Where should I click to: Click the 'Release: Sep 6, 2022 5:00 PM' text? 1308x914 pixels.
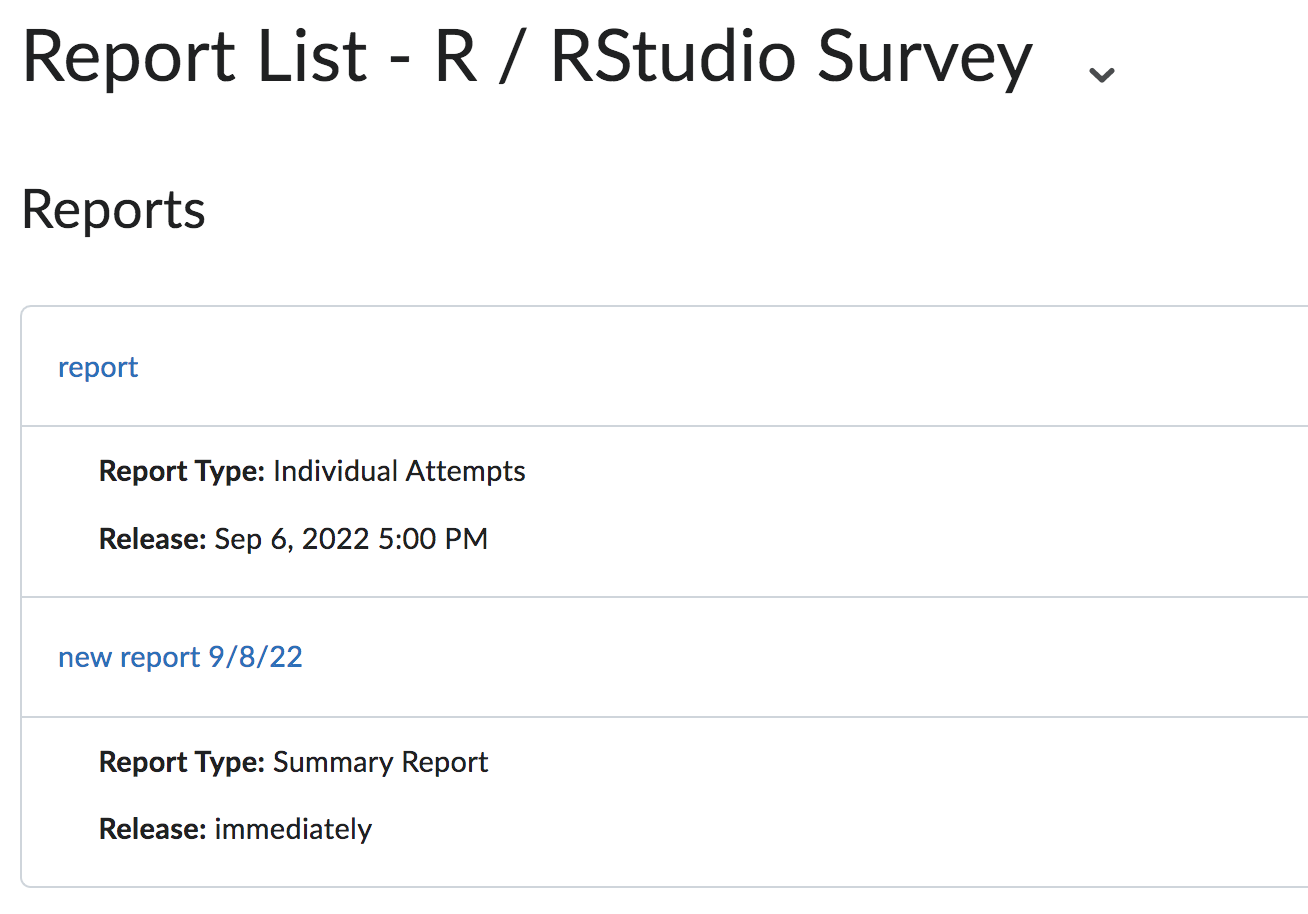coord(293,538)
